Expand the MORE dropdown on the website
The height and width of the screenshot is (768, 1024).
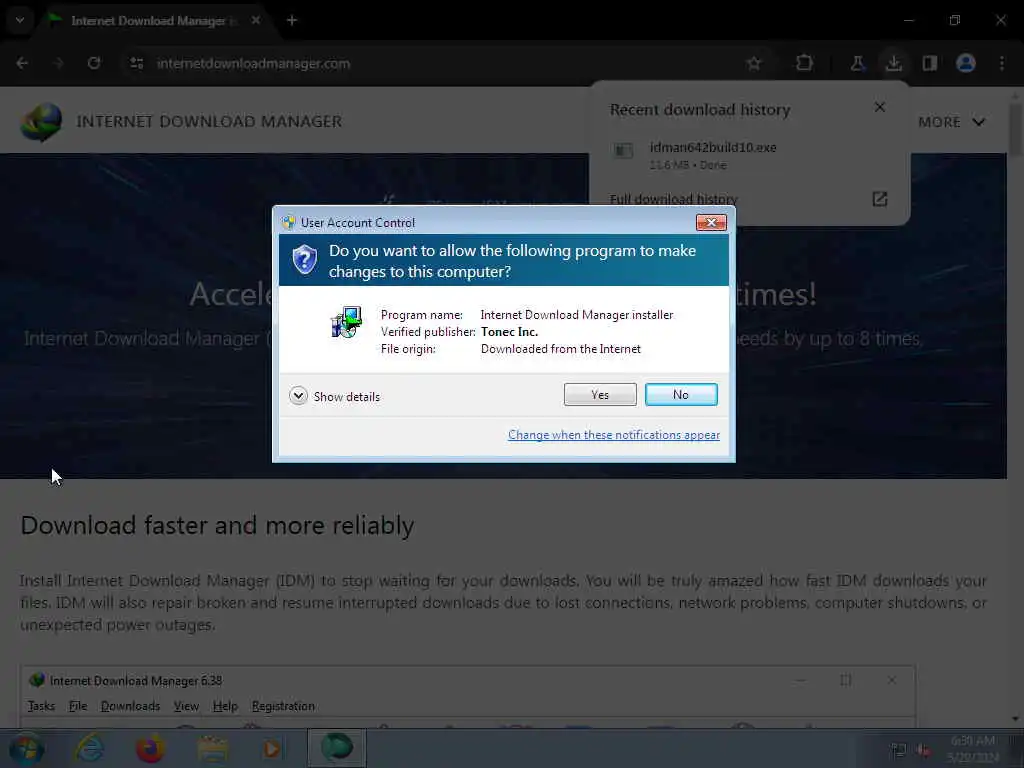coord(951,122)
